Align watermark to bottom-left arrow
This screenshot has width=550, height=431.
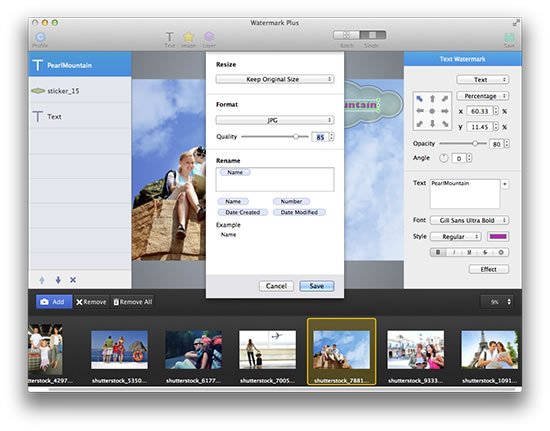[420, 123]
